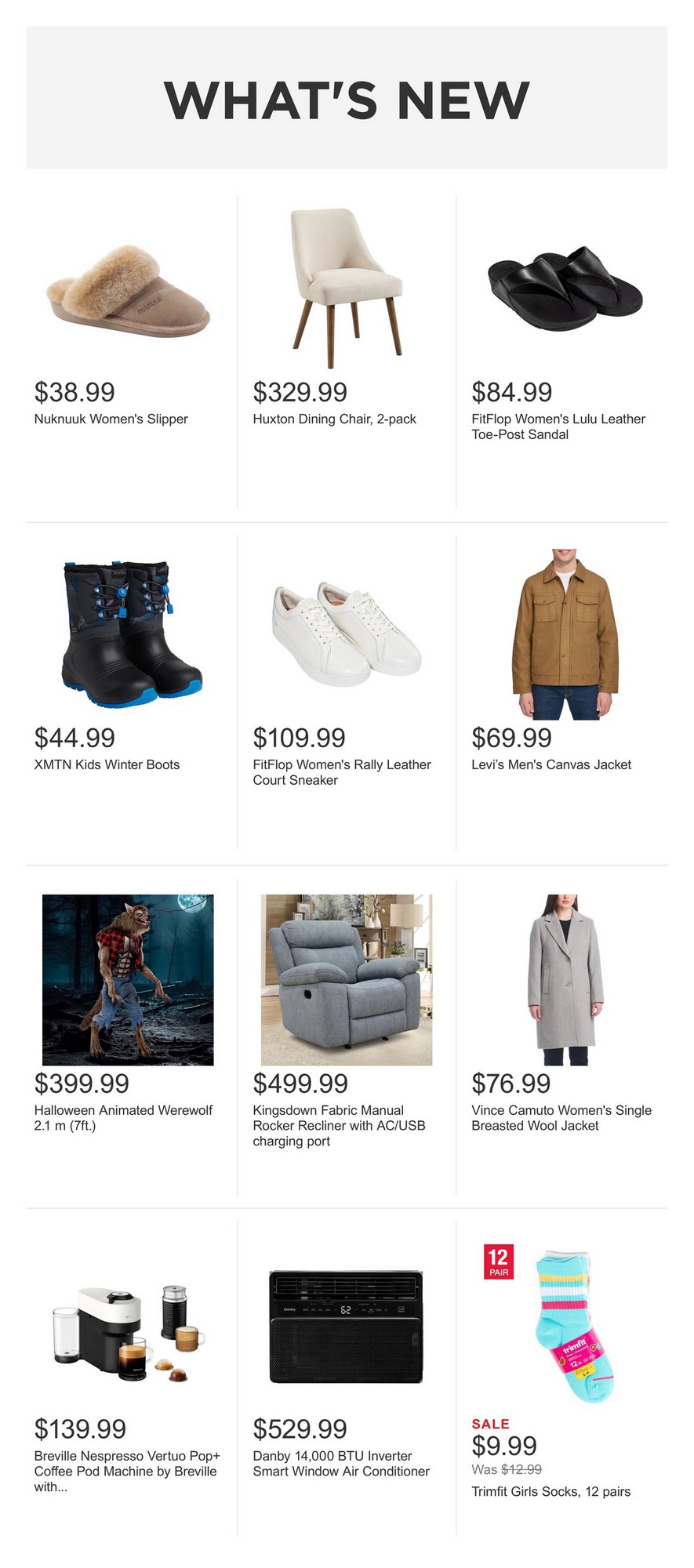Click the Danby window air conditioner image
694x1568 pixels.
pos(347,1327)
